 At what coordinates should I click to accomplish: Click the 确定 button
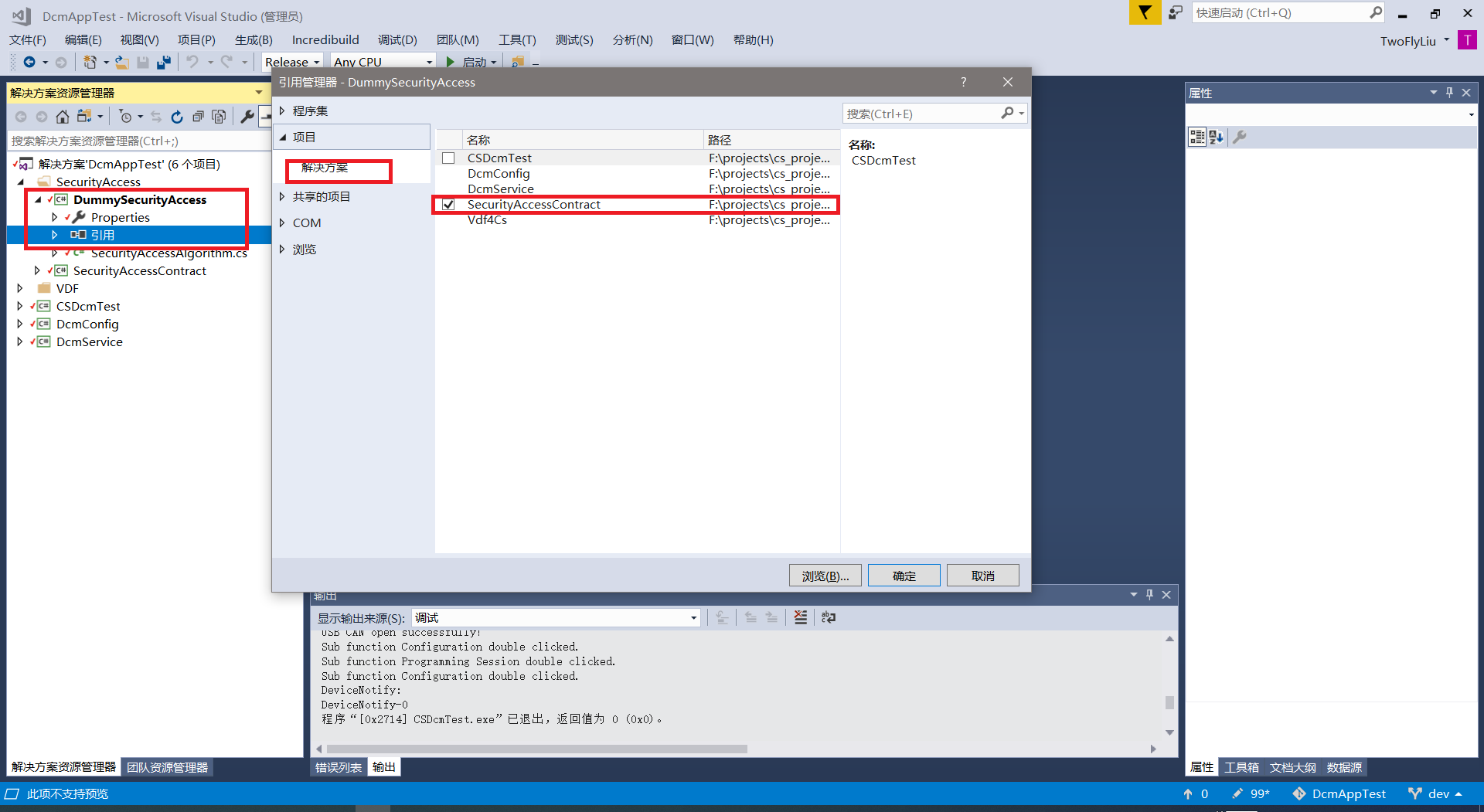(x=904, y=576)
